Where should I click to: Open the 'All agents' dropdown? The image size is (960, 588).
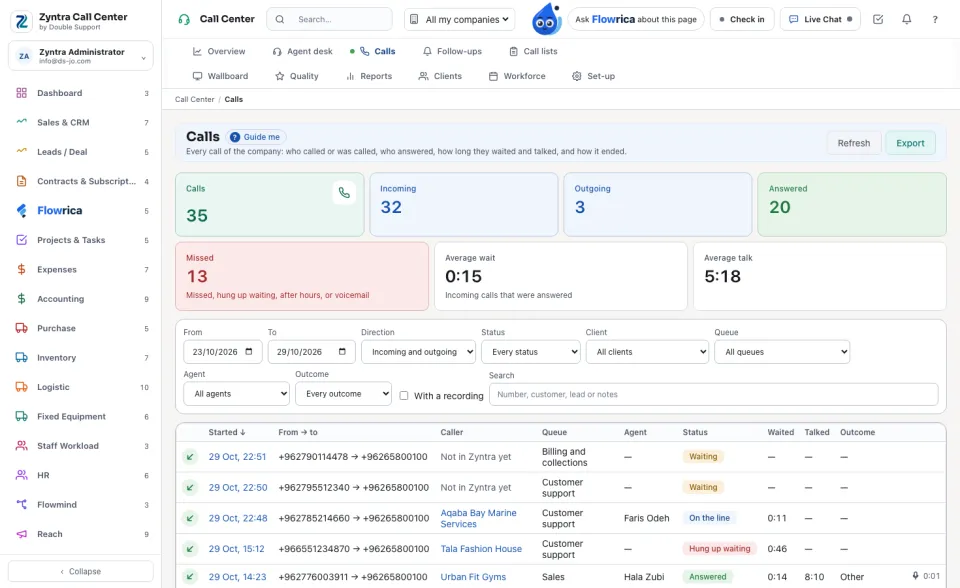pos(236,394)
